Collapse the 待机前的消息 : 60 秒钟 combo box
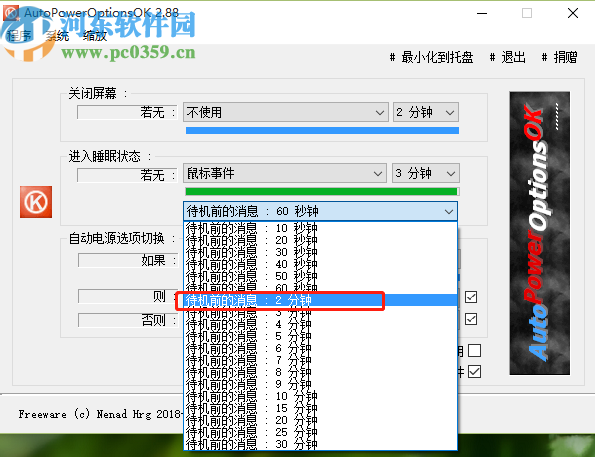 click(321, 211)
